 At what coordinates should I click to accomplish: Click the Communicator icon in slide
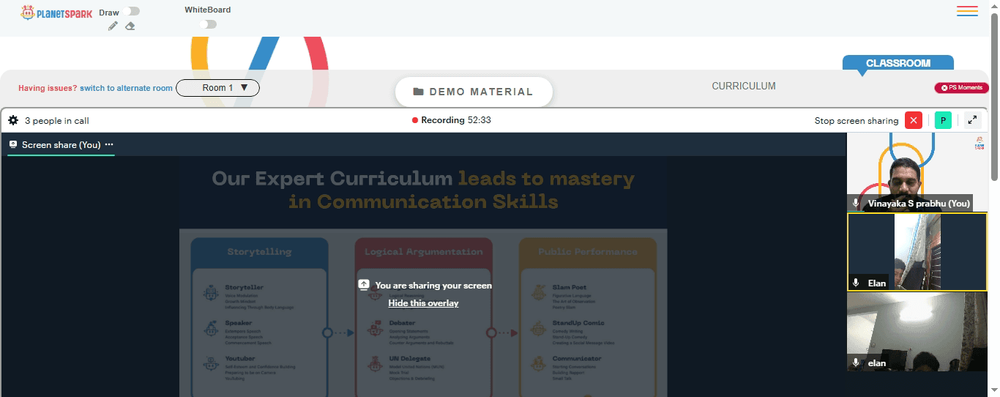[539, 364]
